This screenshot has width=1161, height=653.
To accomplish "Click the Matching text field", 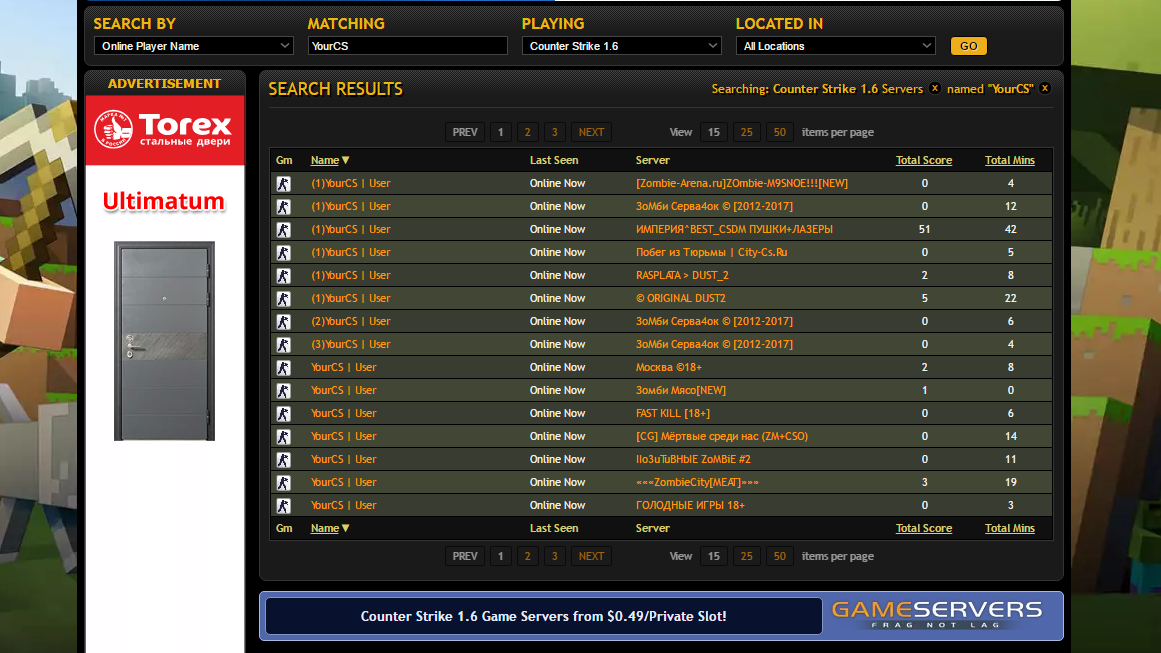I will coord(407,46).
